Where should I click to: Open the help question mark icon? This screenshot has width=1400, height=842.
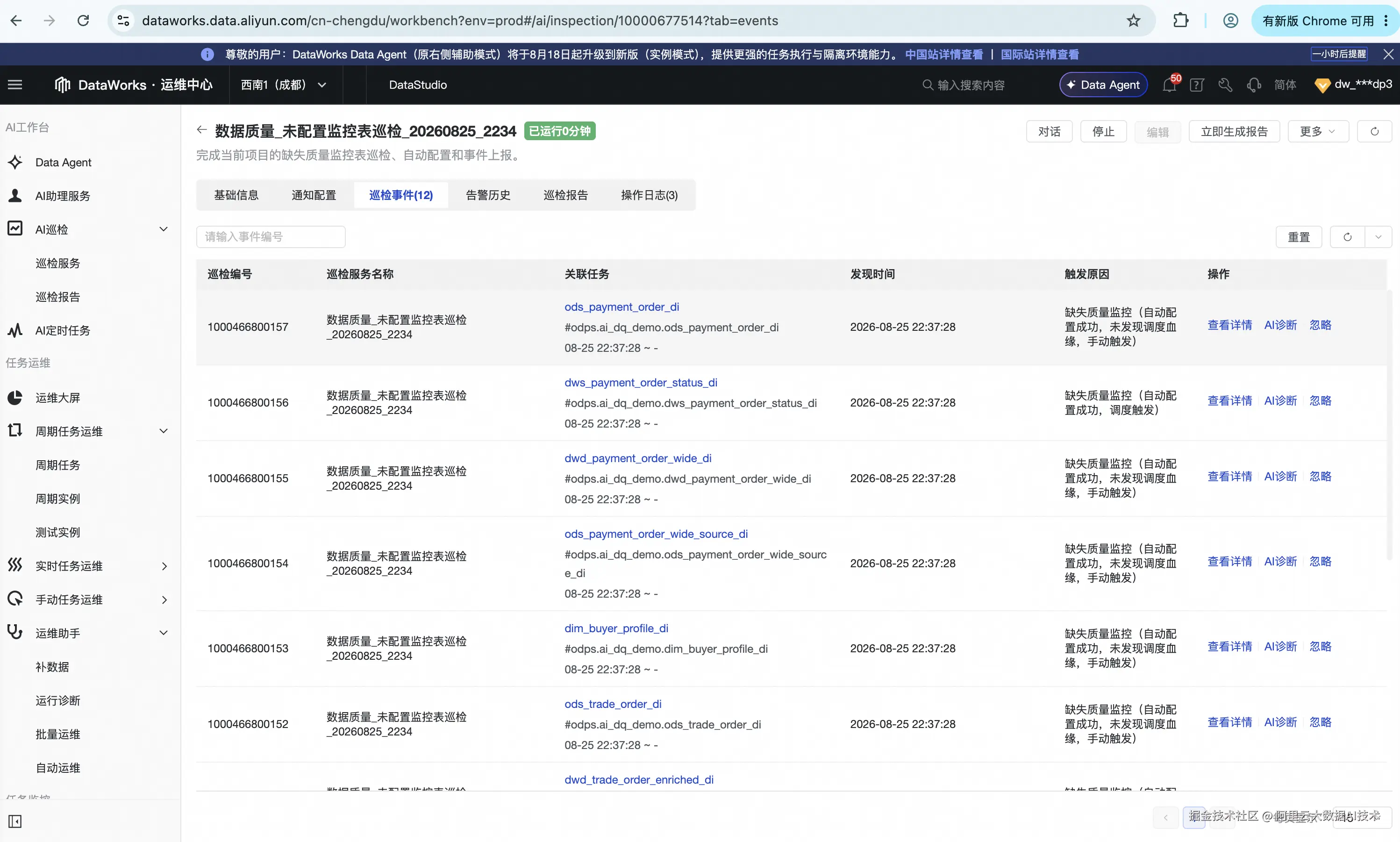click(1196, 85)
